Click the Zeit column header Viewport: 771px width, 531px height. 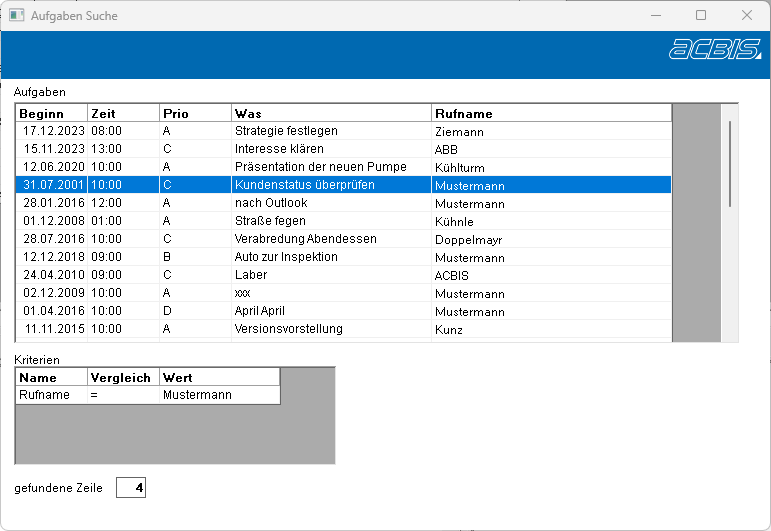[123, 113]
